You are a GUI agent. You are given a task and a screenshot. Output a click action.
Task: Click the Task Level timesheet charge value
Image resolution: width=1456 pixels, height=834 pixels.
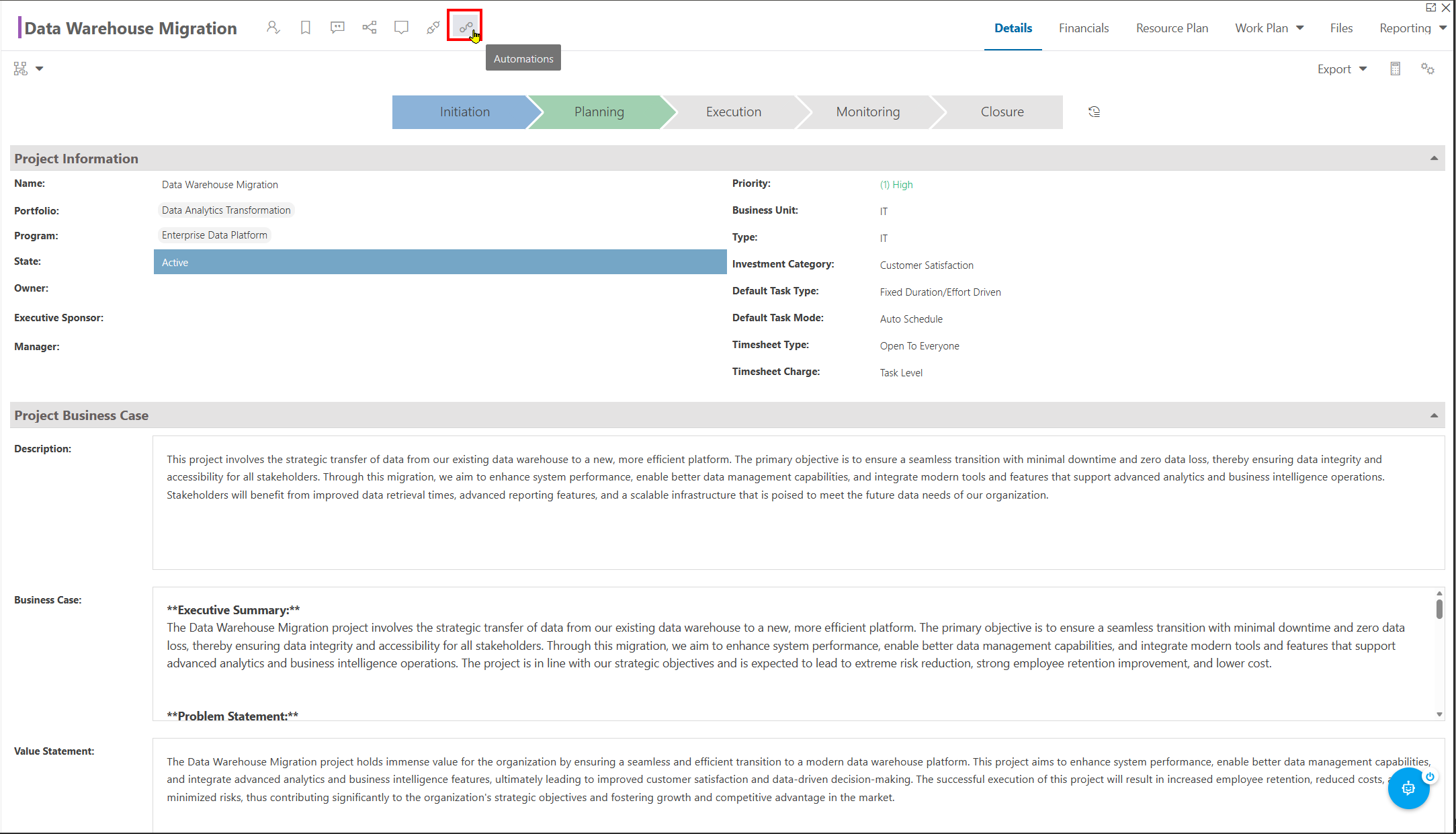coord(901,373)
